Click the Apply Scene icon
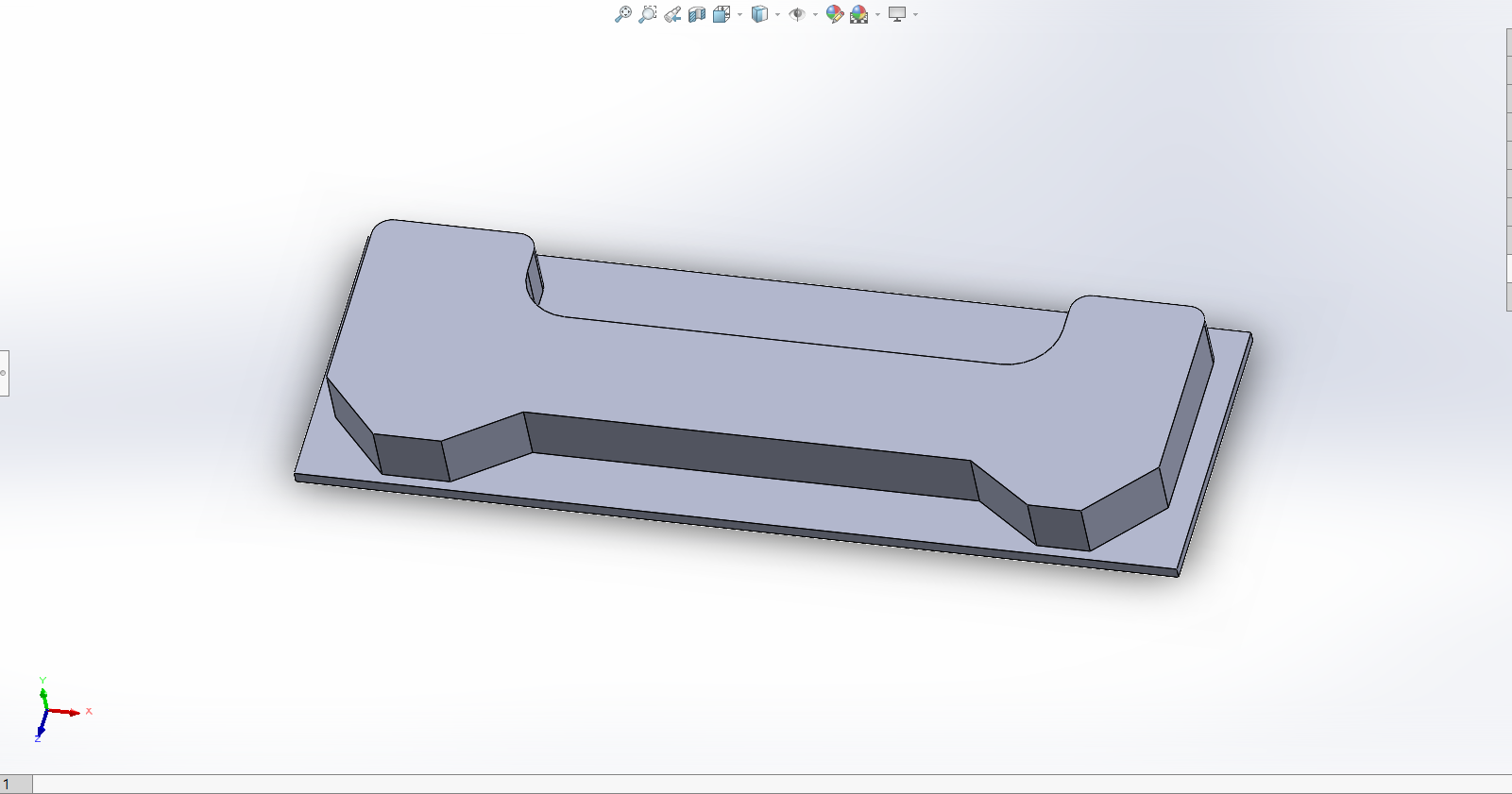 [x=858, y=14]
